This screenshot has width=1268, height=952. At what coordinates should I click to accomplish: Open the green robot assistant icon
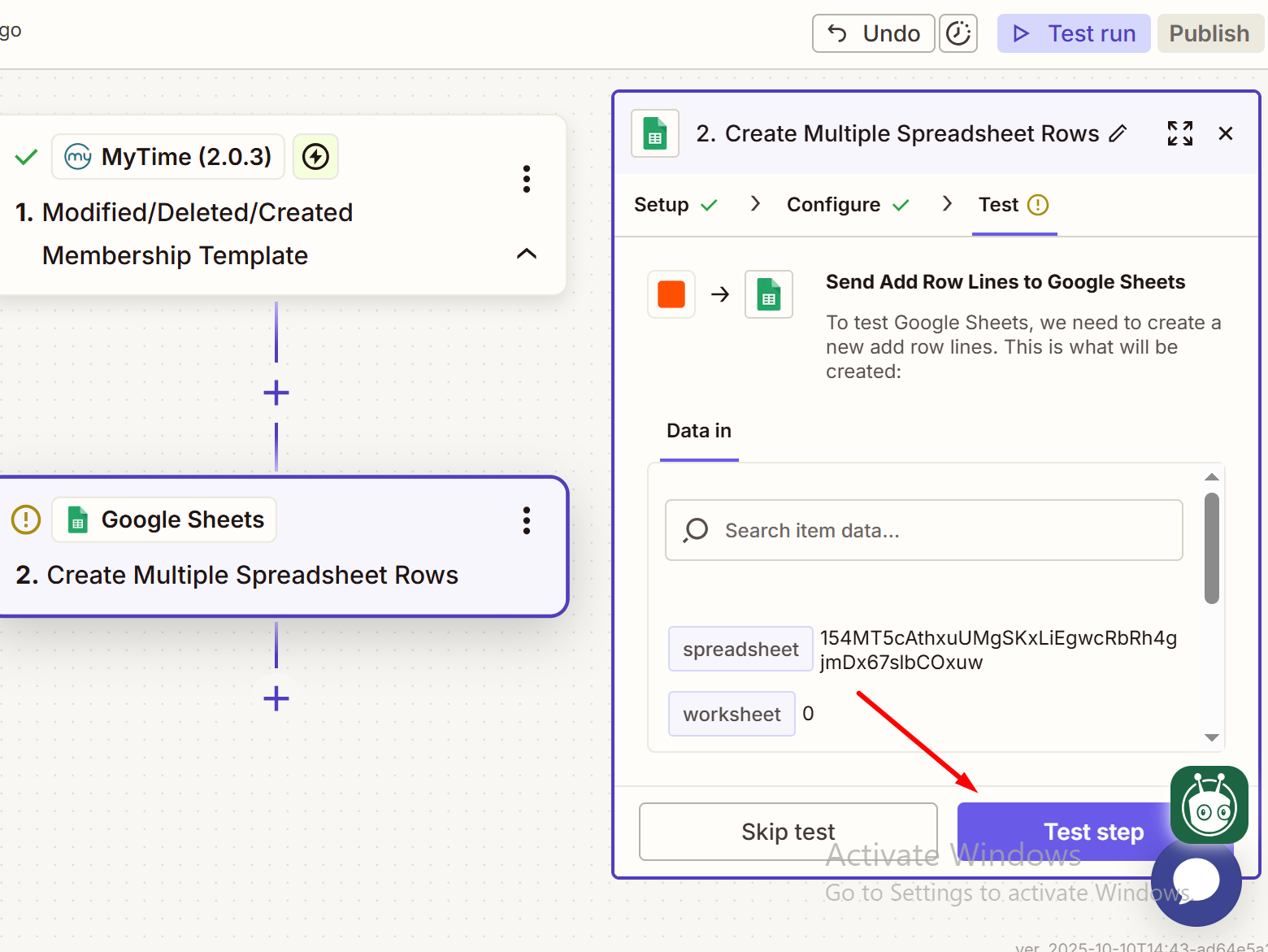point(1209,805)
